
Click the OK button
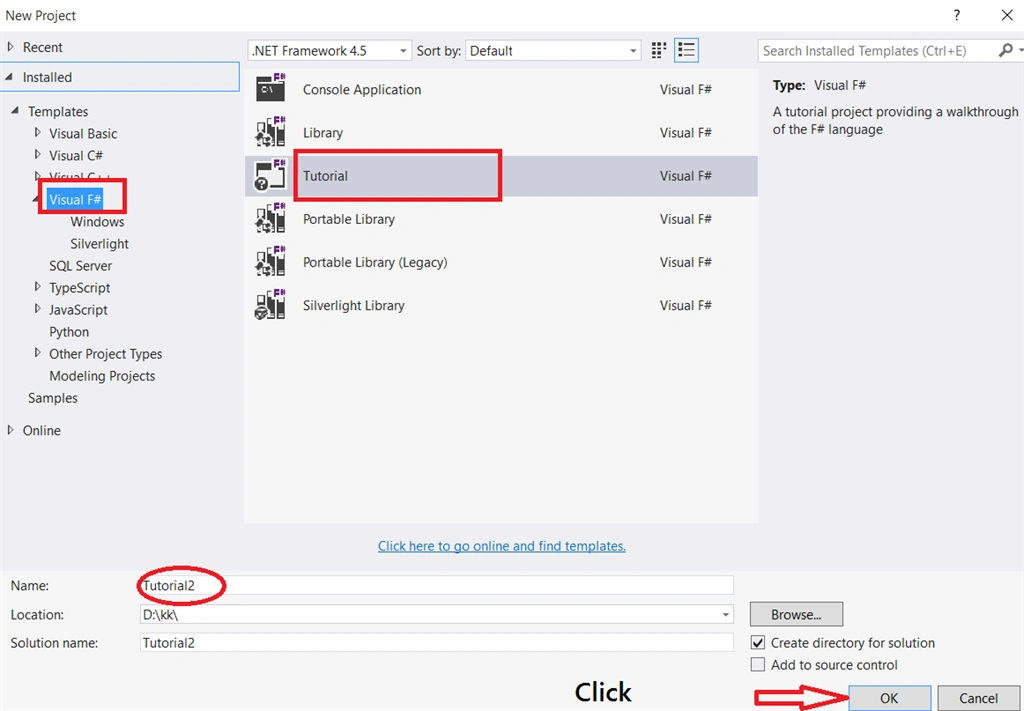tap(889, 698)
